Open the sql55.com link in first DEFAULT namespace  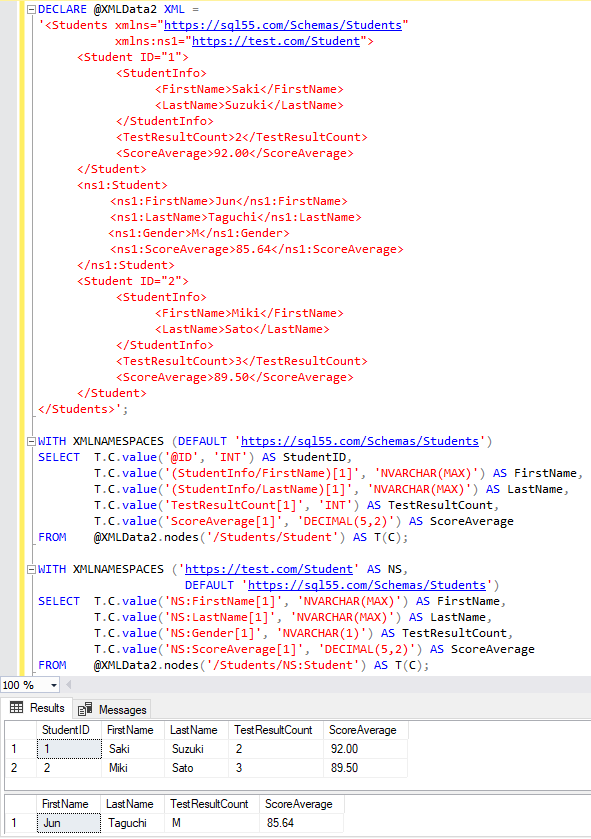pos(360,441)
